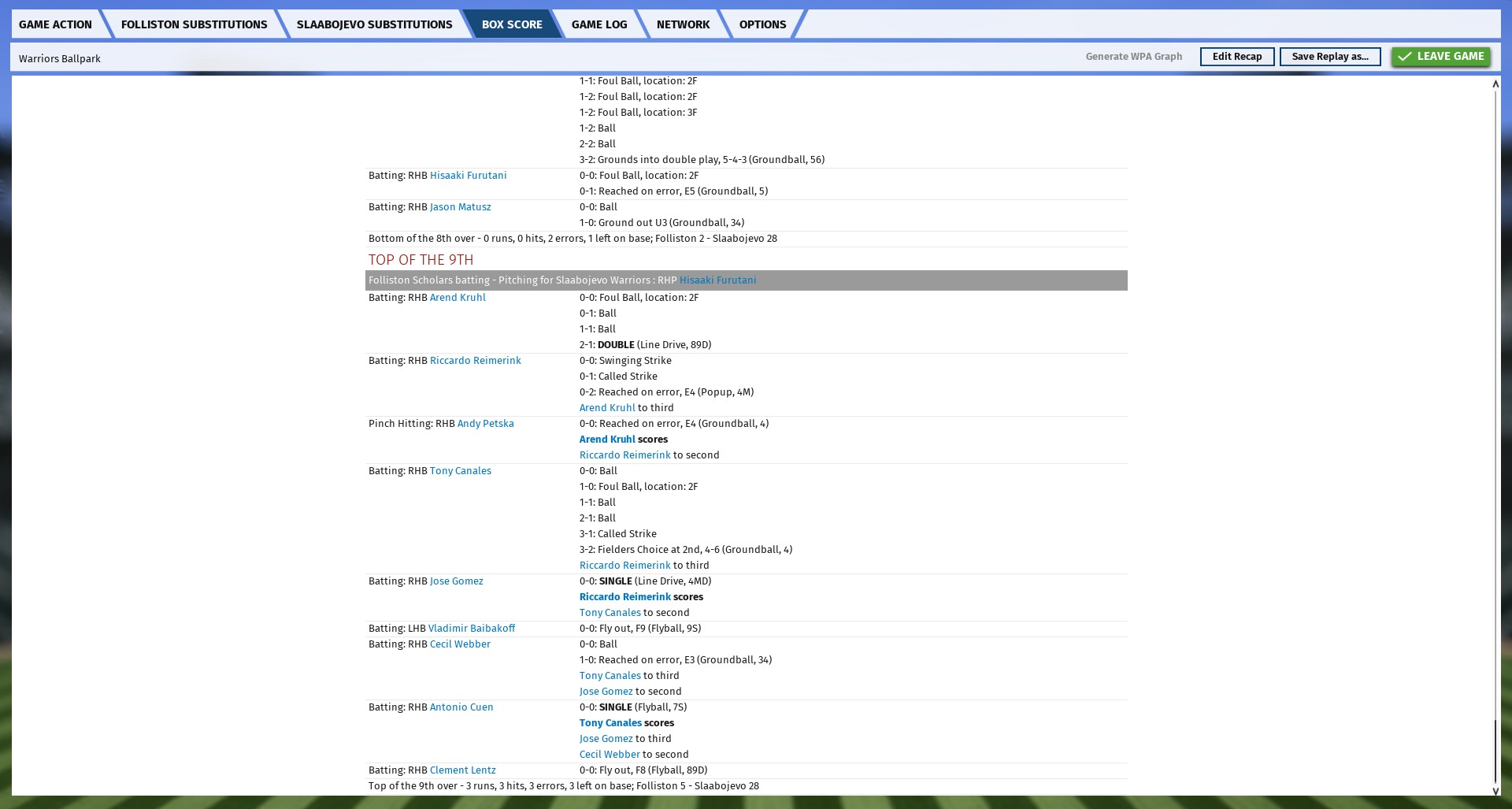The width and height of the screenshot is (1512, 809).
Task: Select the Game Log tab
Action: tap(598, 24)
